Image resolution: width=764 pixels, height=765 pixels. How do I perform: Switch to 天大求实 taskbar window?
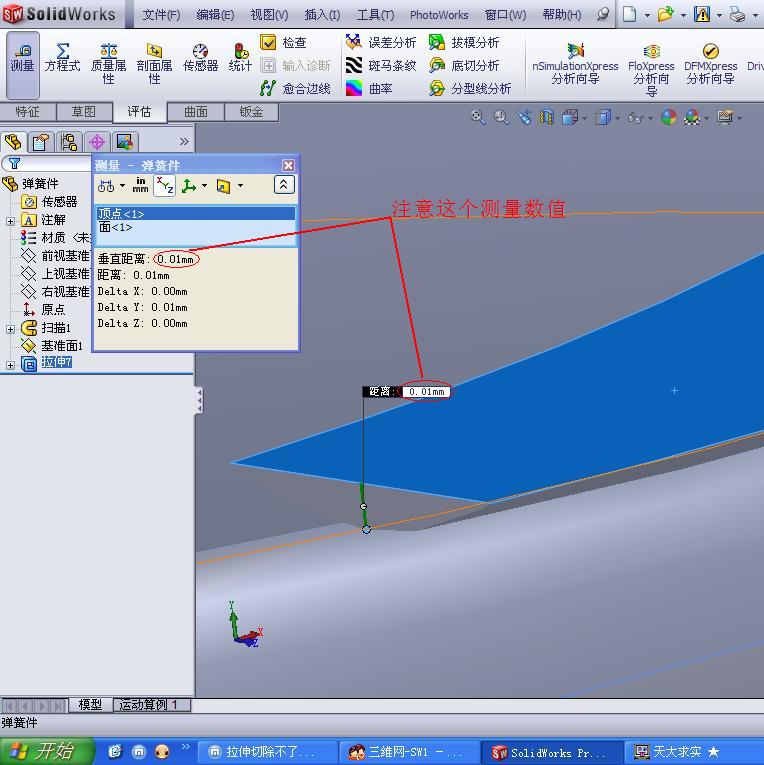coord(694,752)
